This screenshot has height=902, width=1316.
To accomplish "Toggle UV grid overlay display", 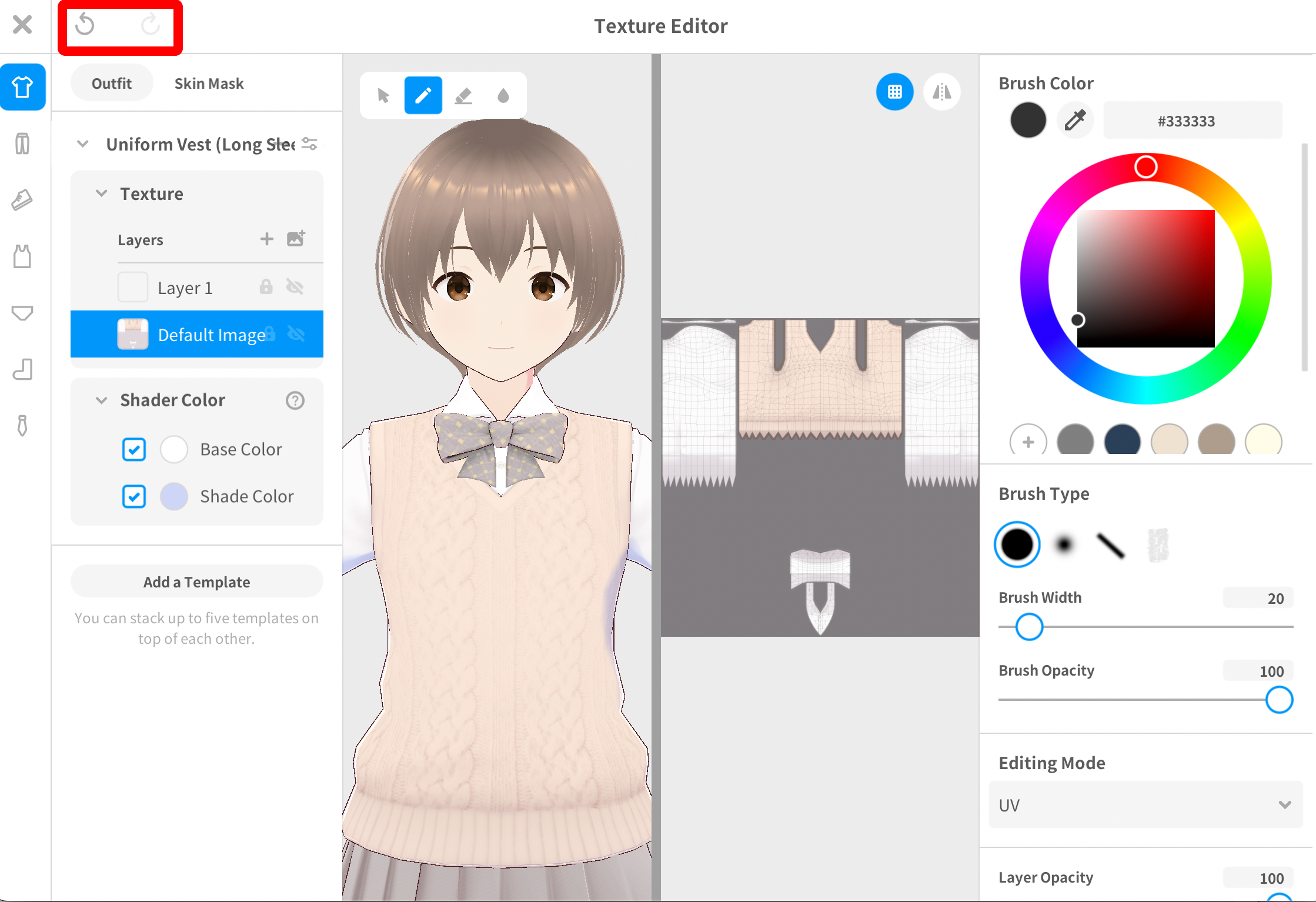I will coord(892,96).
